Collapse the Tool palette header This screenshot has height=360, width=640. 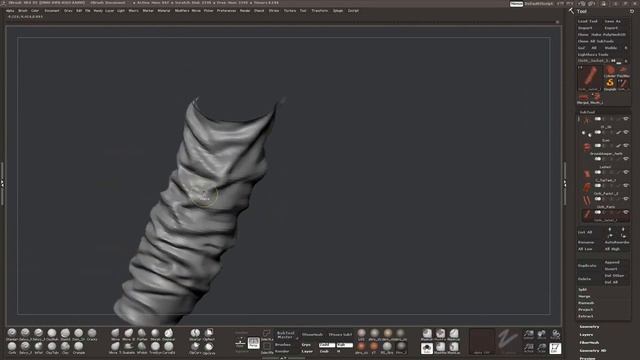click(582, 11)
